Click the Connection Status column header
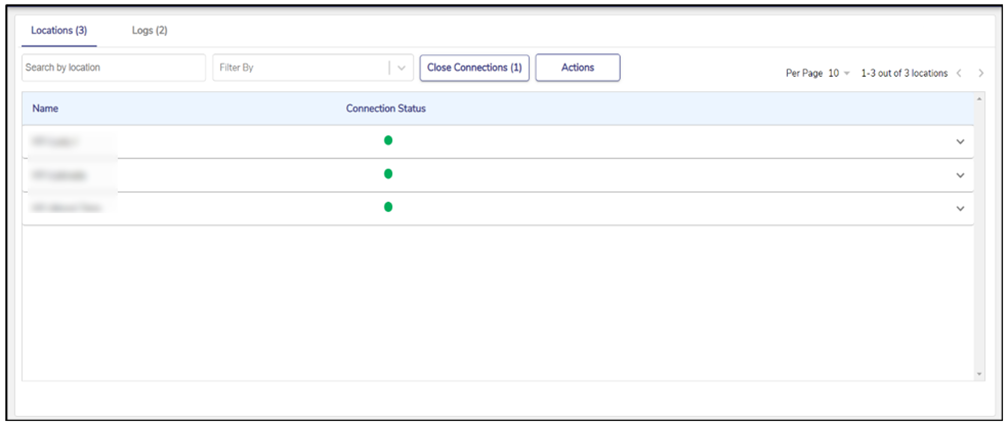Viewport: 1006px width, 422px height. [386, 108]
